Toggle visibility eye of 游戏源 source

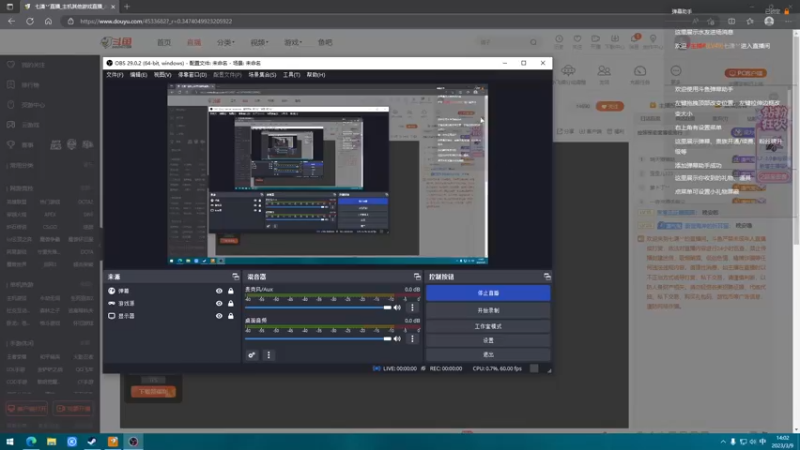(219, 304)
